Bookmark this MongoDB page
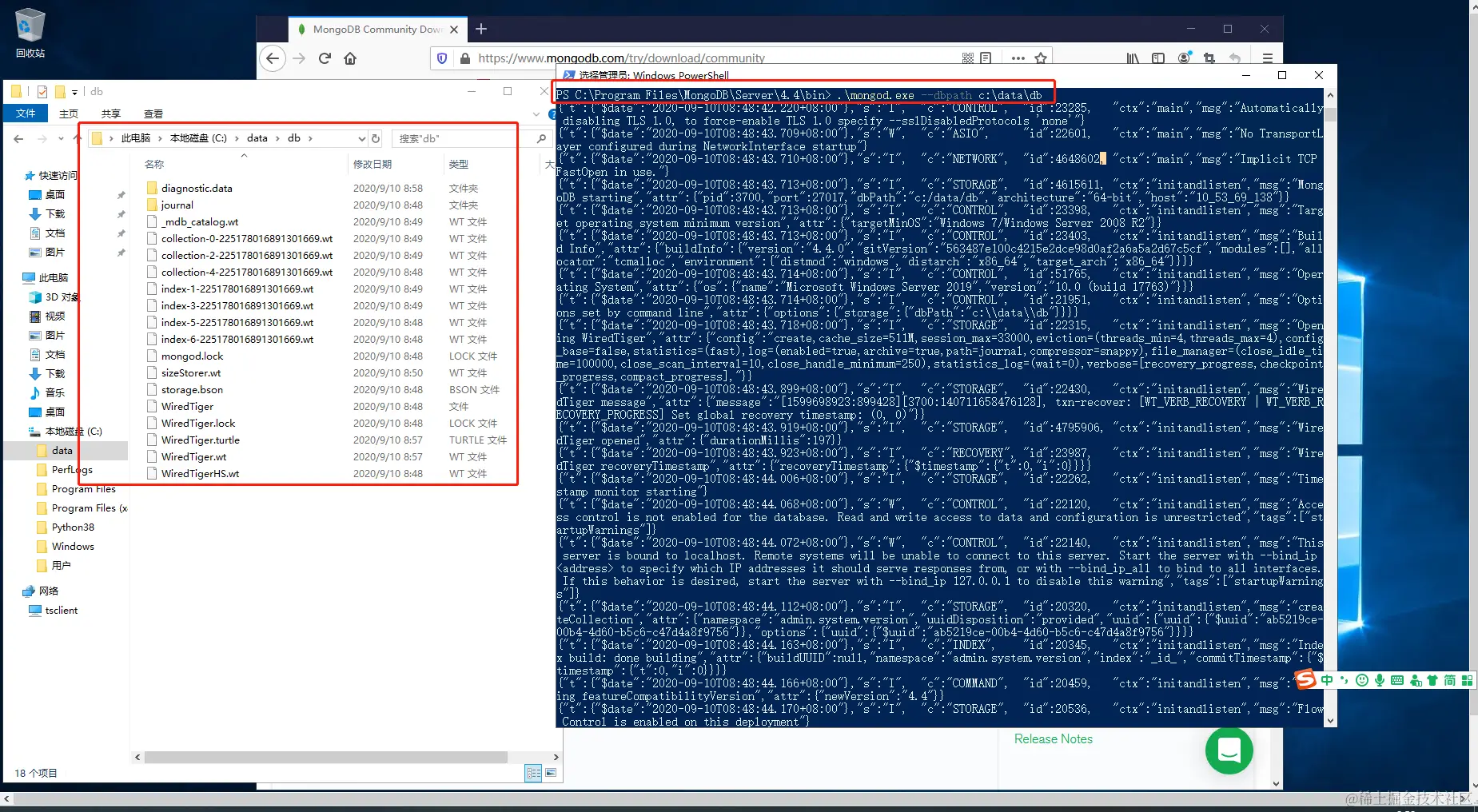Viewport: 1478px width, 812px height. (1041, 58)
